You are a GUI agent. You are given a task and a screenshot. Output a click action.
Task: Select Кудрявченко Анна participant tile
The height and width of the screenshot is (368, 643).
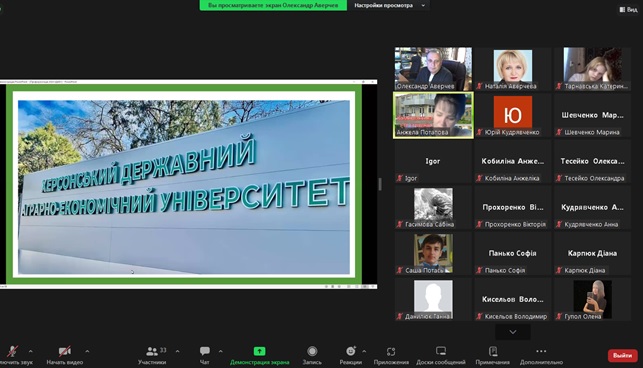(592, 207)
